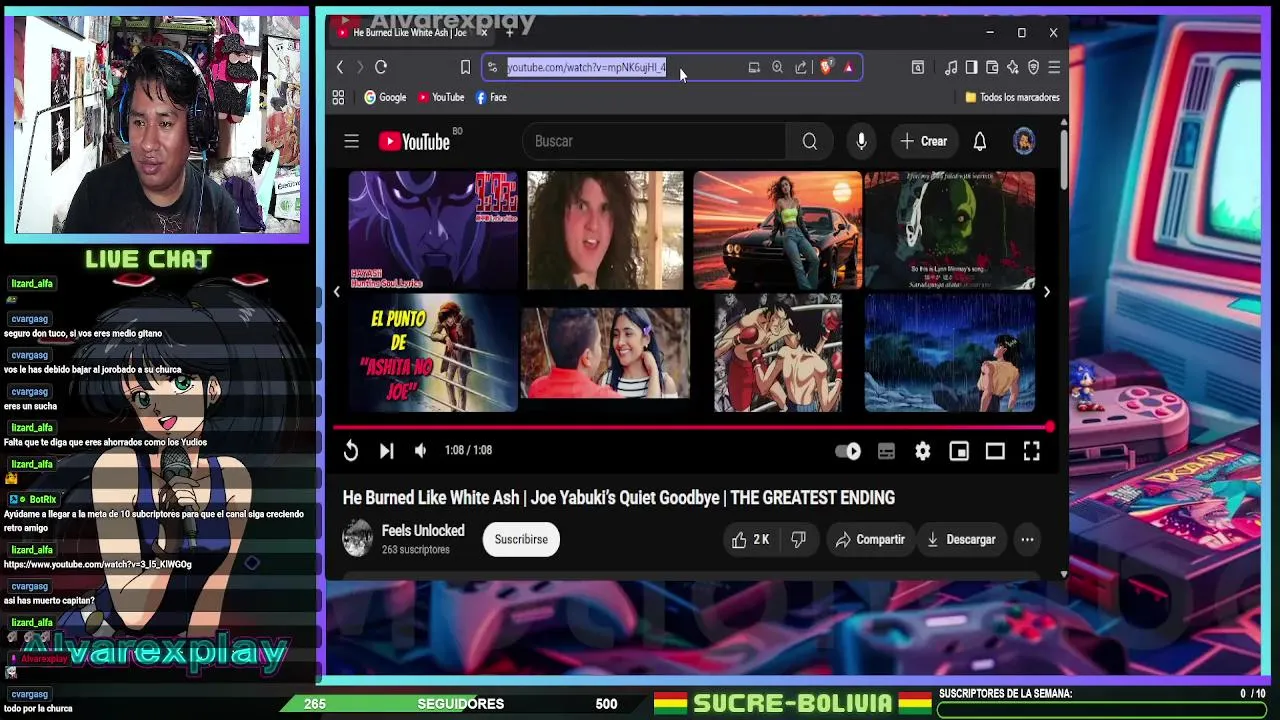
Task: Toggle the browser sidebar panel
Action: pyautogui.click(x=971, y=67)
